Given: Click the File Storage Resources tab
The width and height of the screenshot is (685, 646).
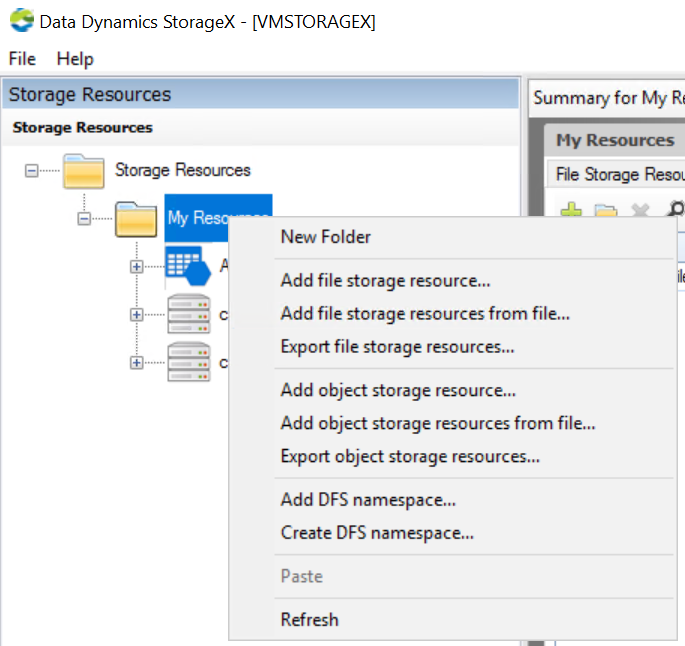Looking at the screenshot, I should tap(617, 174).
